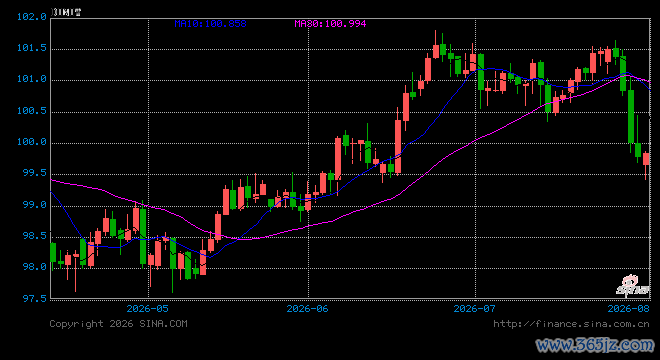Open the http://finance.sina.com.cn link
This screenshot has height=360, width=660.
click(x=571, y=324)
